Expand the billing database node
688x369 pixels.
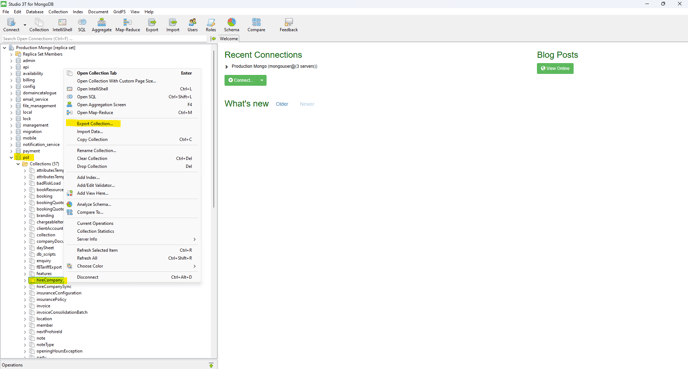point(11,80)
